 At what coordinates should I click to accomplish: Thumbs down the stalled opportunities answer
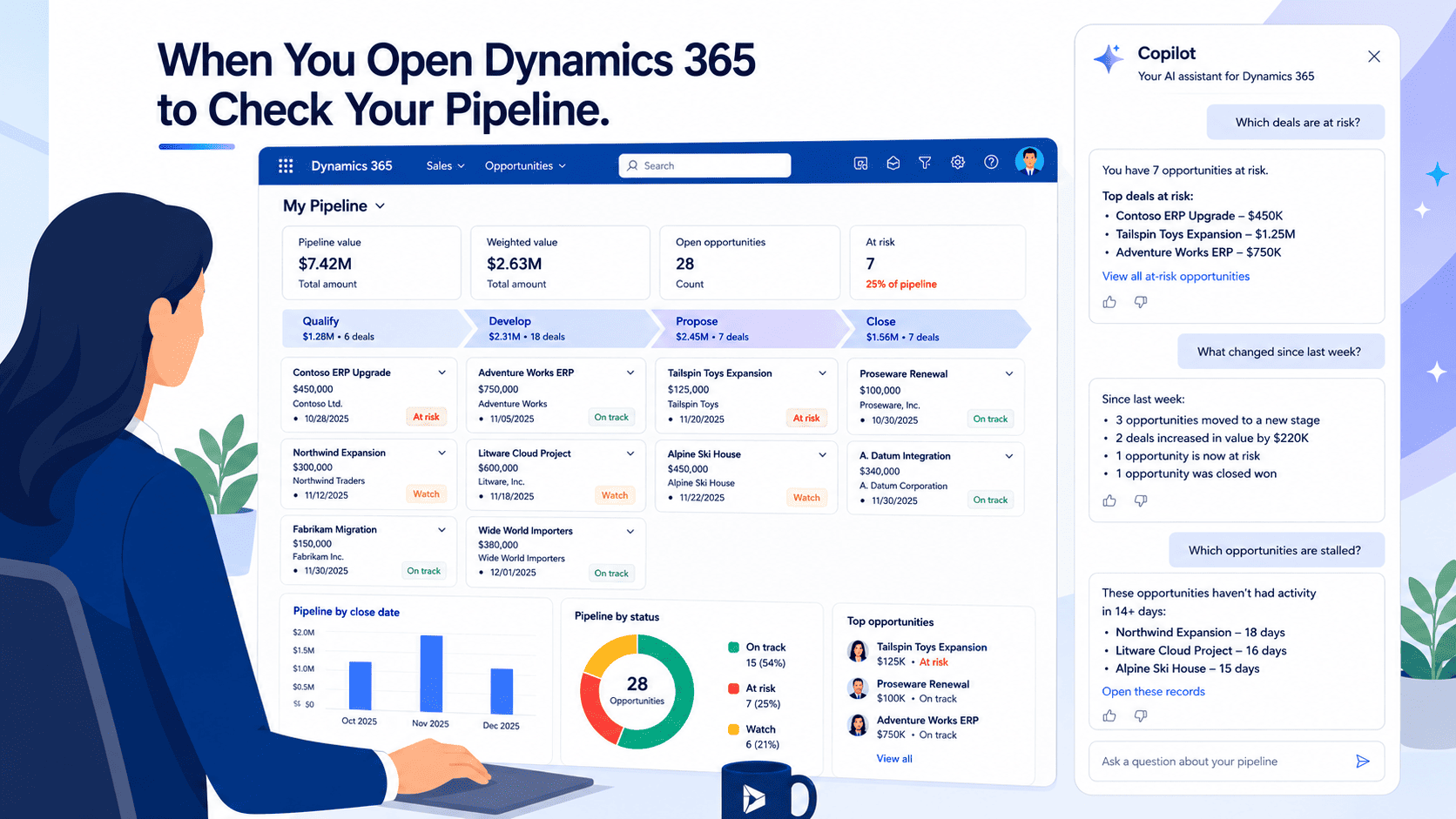click(1141, 715)
